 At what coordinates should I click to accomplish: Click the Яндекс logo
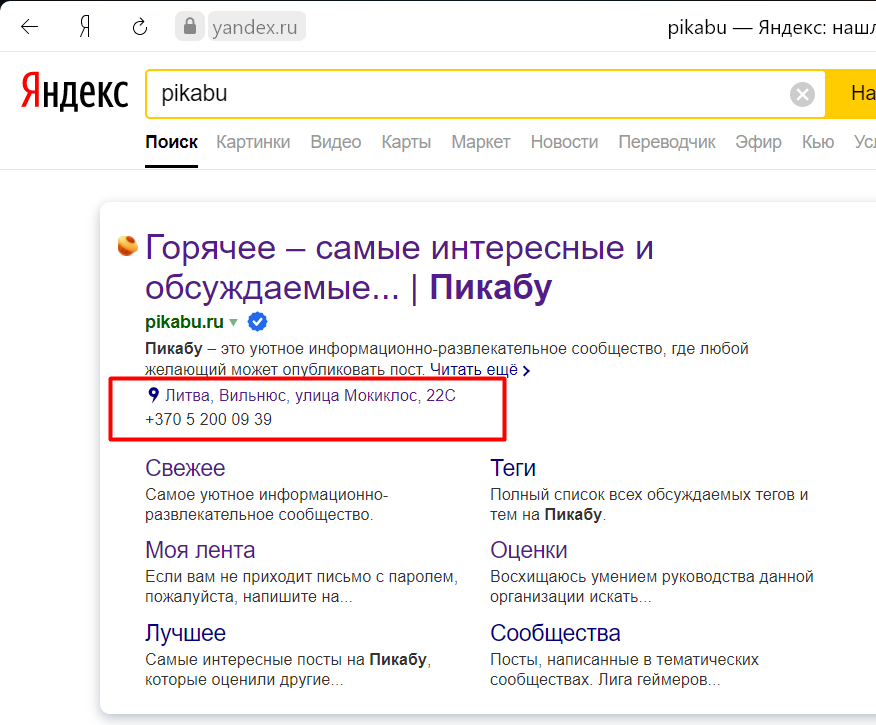pyautogui.click(x=74, y=91)
